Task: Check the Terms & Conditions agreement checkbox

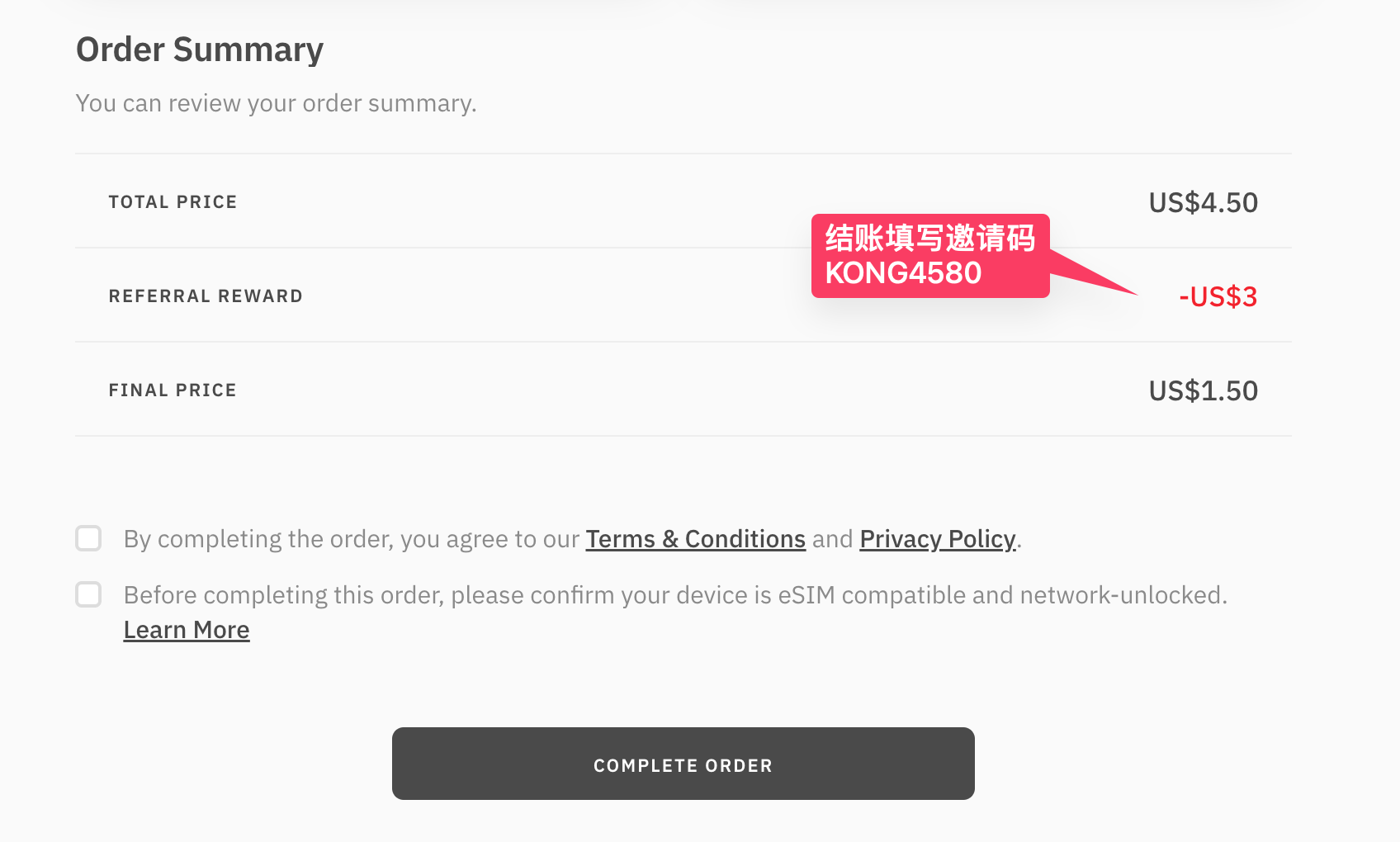Action: pos(88,538)
